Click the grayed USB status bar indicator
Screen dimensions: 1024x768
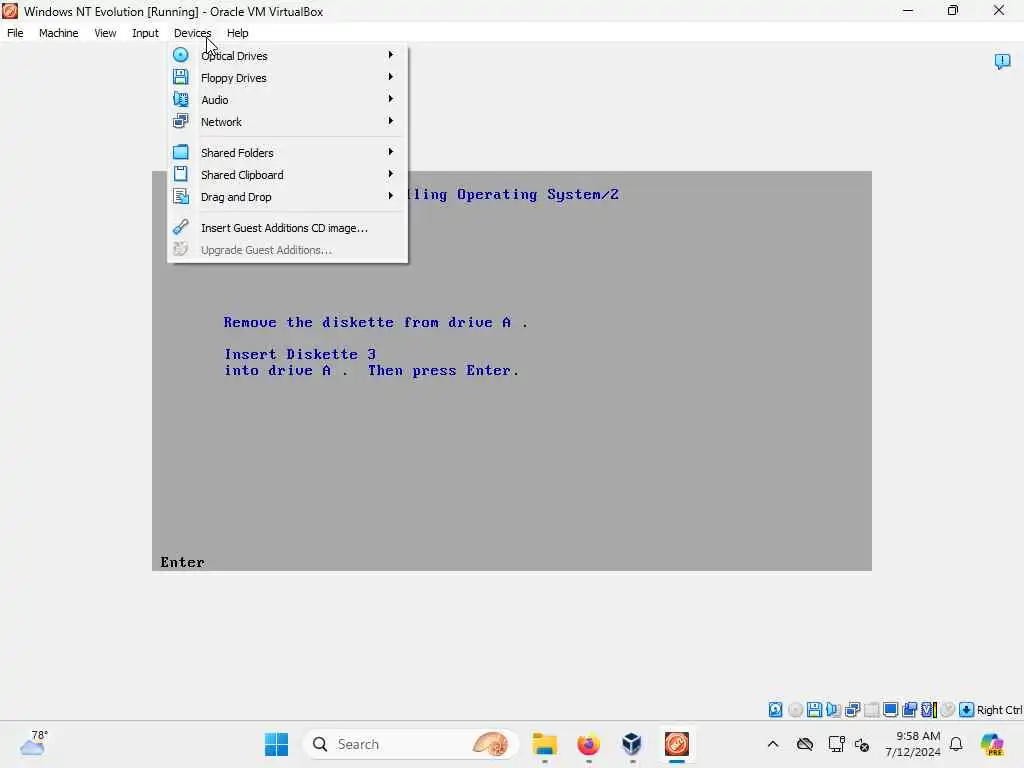871,710
